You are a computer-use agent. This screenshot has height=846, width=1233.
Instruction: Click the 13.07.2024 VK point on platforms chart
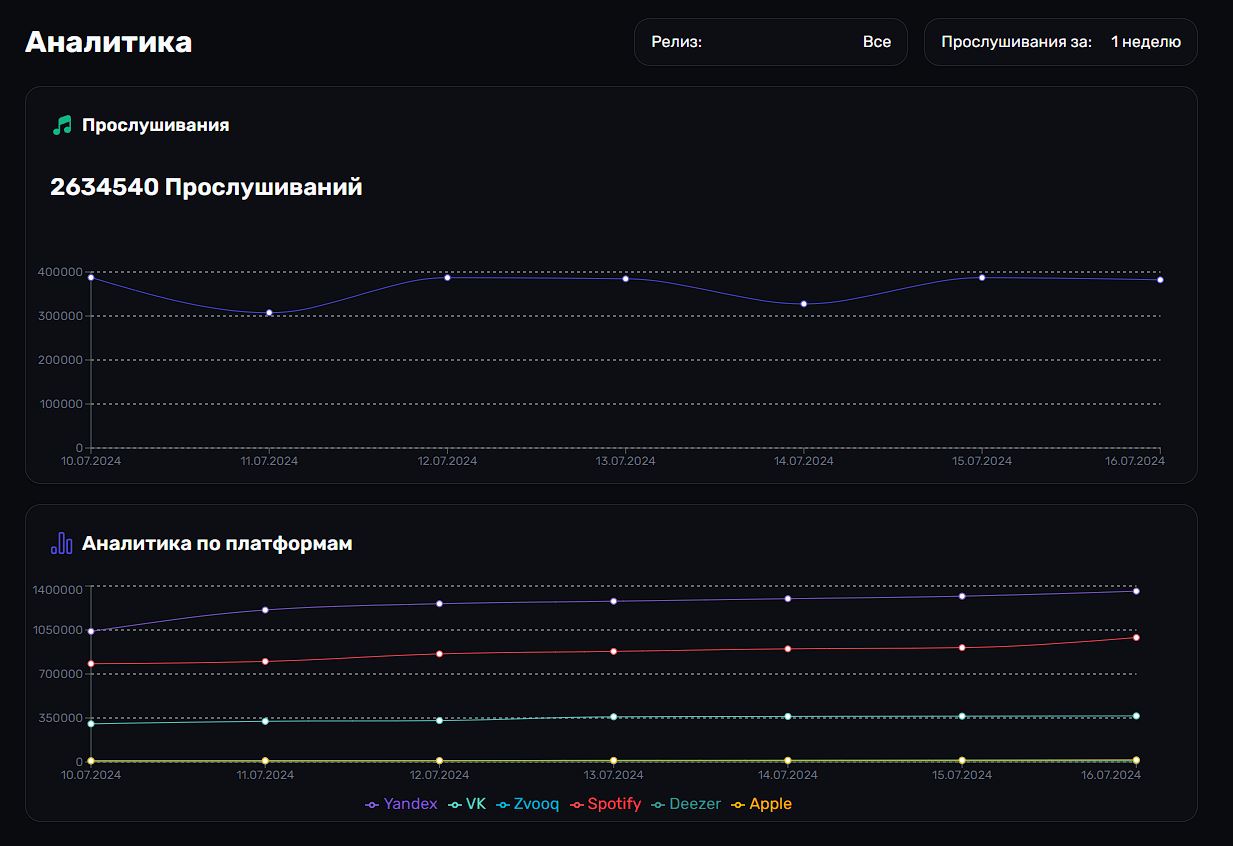coord(613,717)
